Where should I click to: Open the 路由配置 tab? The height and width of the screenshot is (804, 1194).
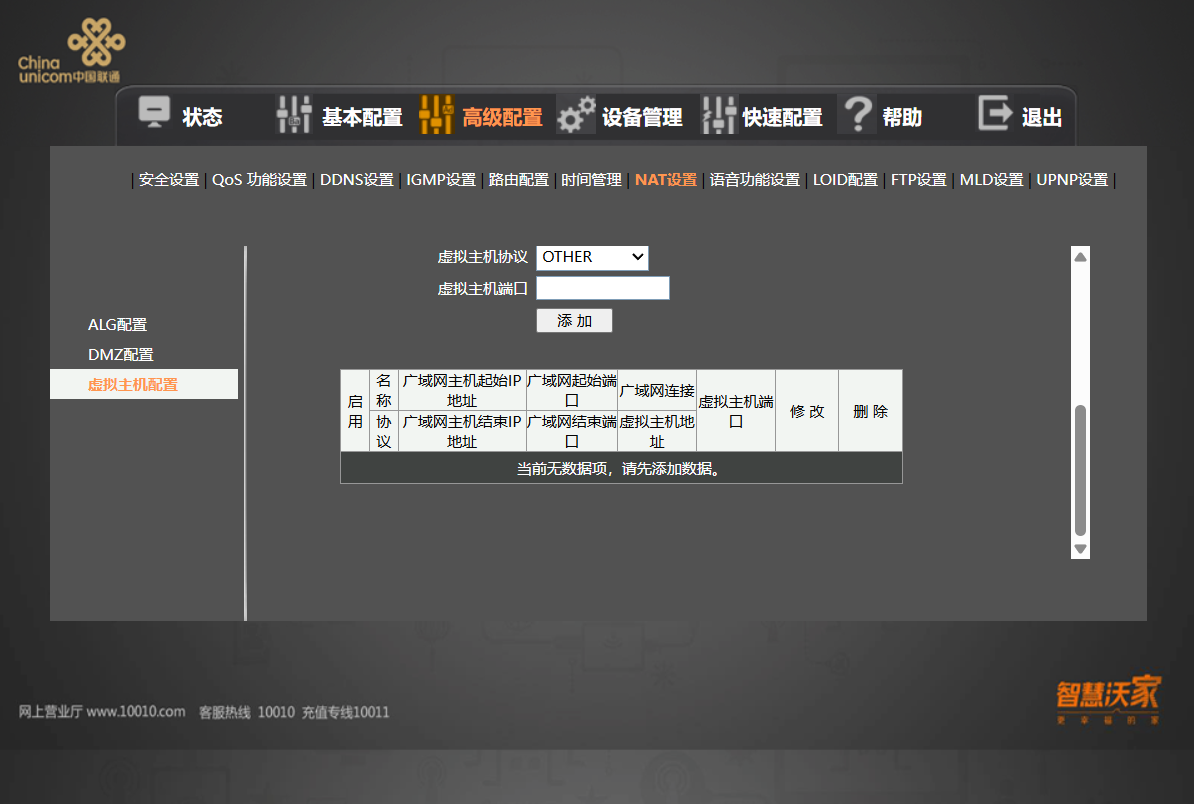click(518, 180)
